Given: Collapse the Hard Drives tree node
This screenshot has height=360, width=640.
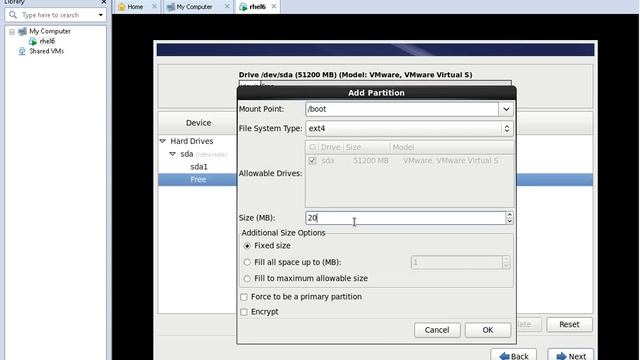Looking at the screenshot, I should [163, 141].
